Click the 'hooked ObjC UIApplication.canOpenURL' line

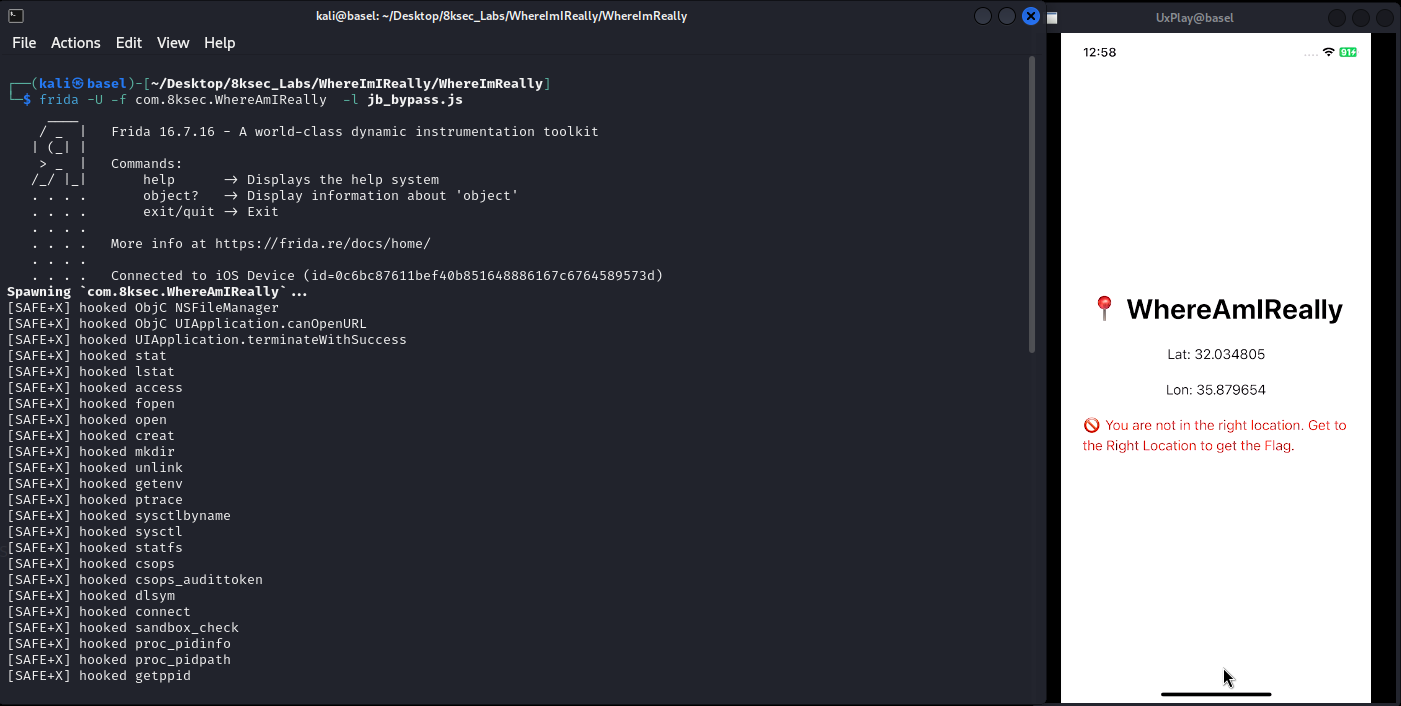187,324
